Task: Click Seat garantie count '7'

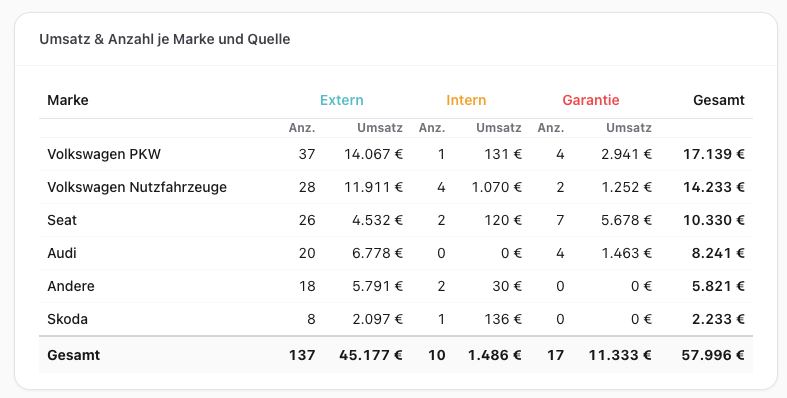Action: [x=560, y=220]
